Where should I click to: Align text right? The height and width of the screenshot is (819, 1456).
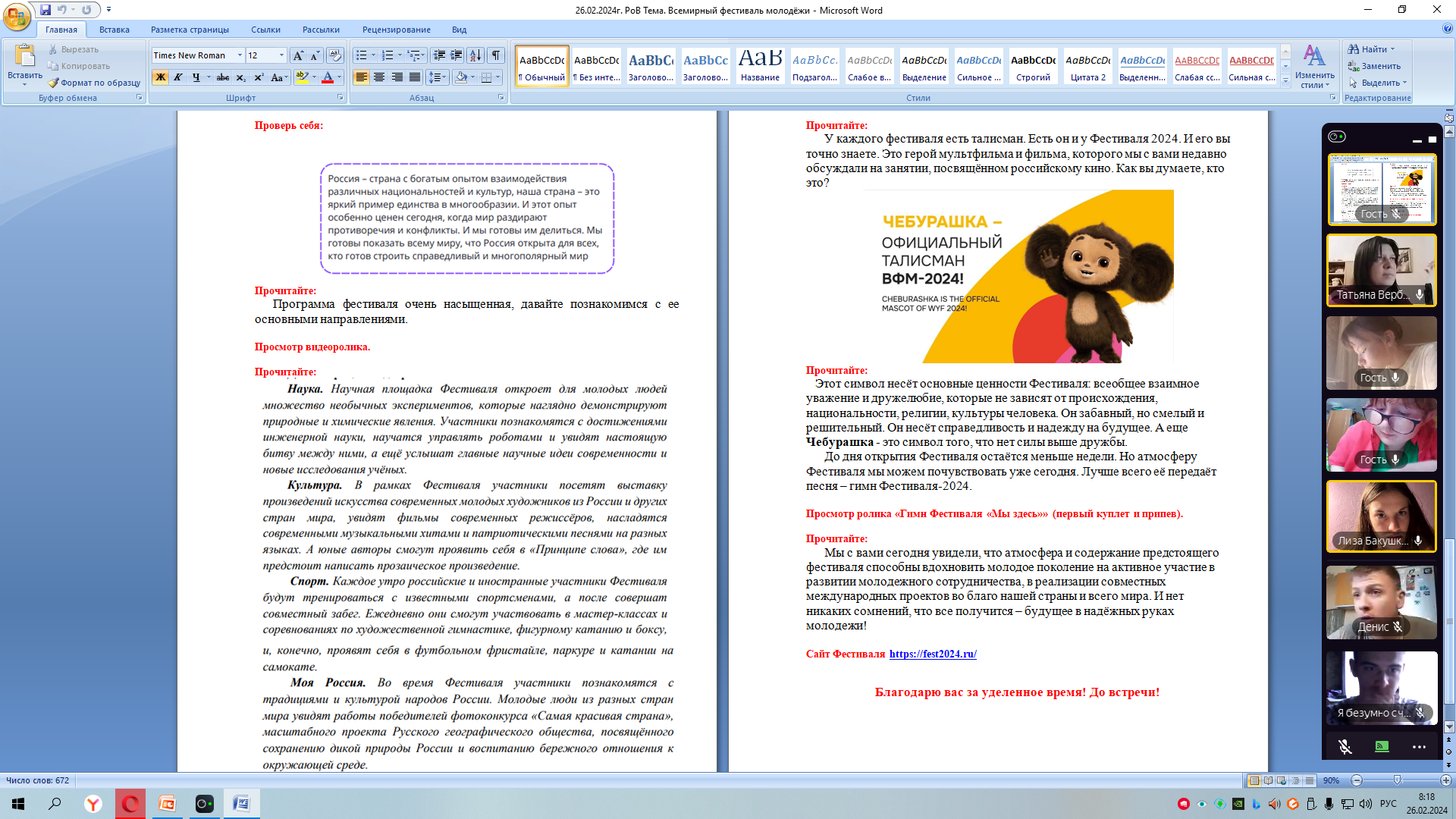click(x=397, y=77)
